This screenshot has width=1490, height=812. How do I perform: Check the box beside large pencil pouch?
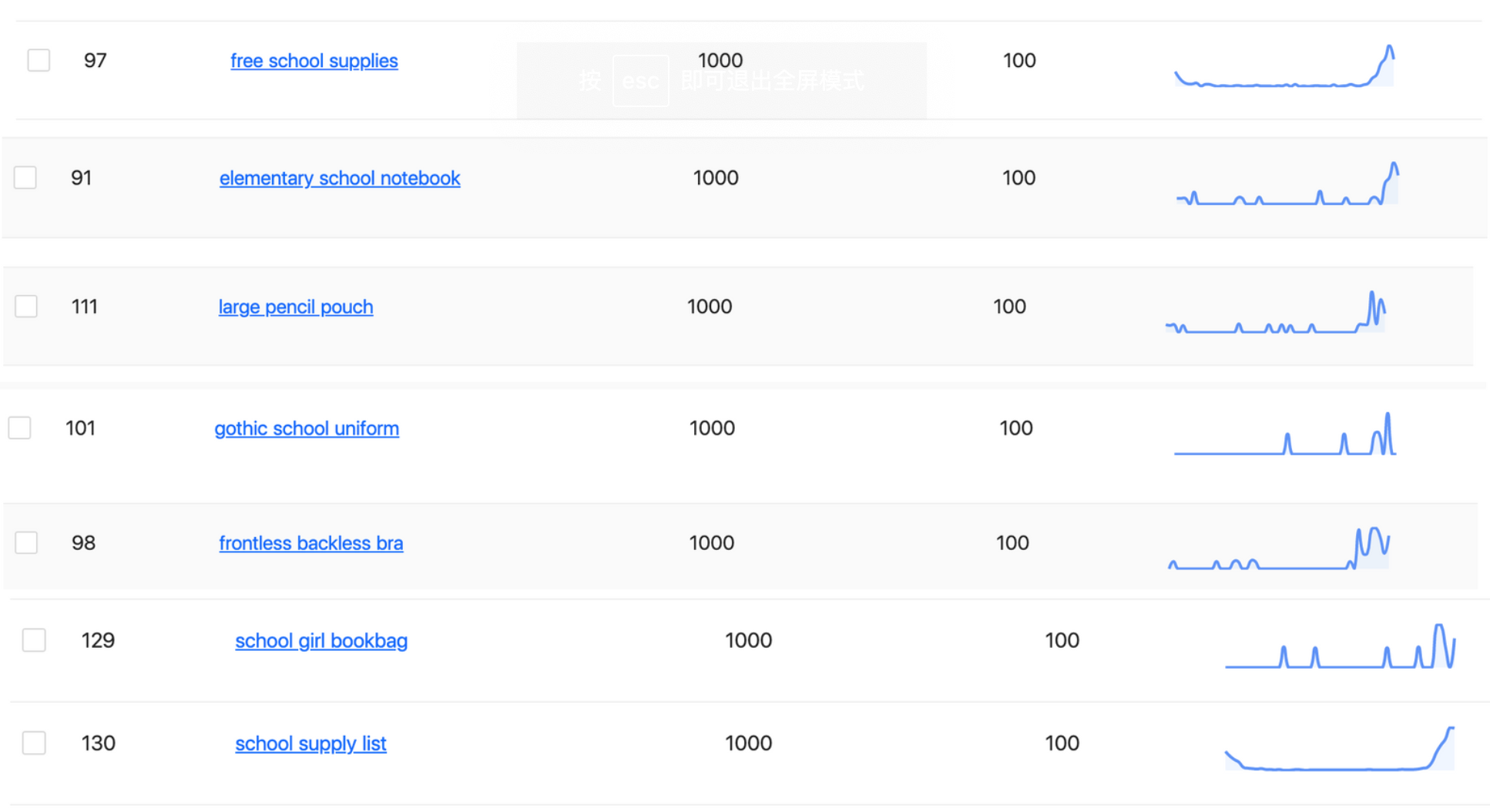click(x=26, y=307)
